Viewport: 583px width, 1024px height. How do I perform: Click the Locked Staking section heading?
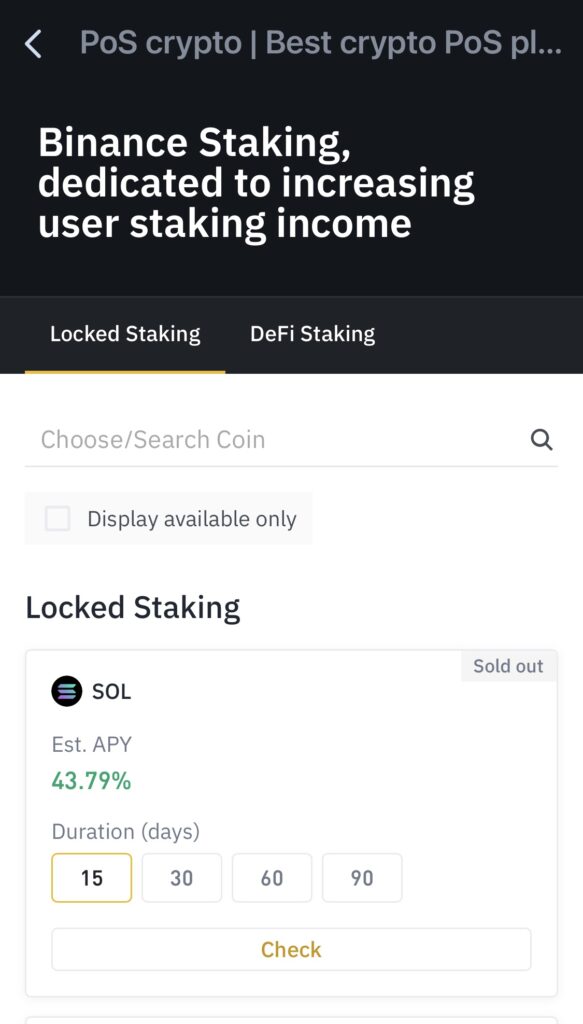pos(133,608)
